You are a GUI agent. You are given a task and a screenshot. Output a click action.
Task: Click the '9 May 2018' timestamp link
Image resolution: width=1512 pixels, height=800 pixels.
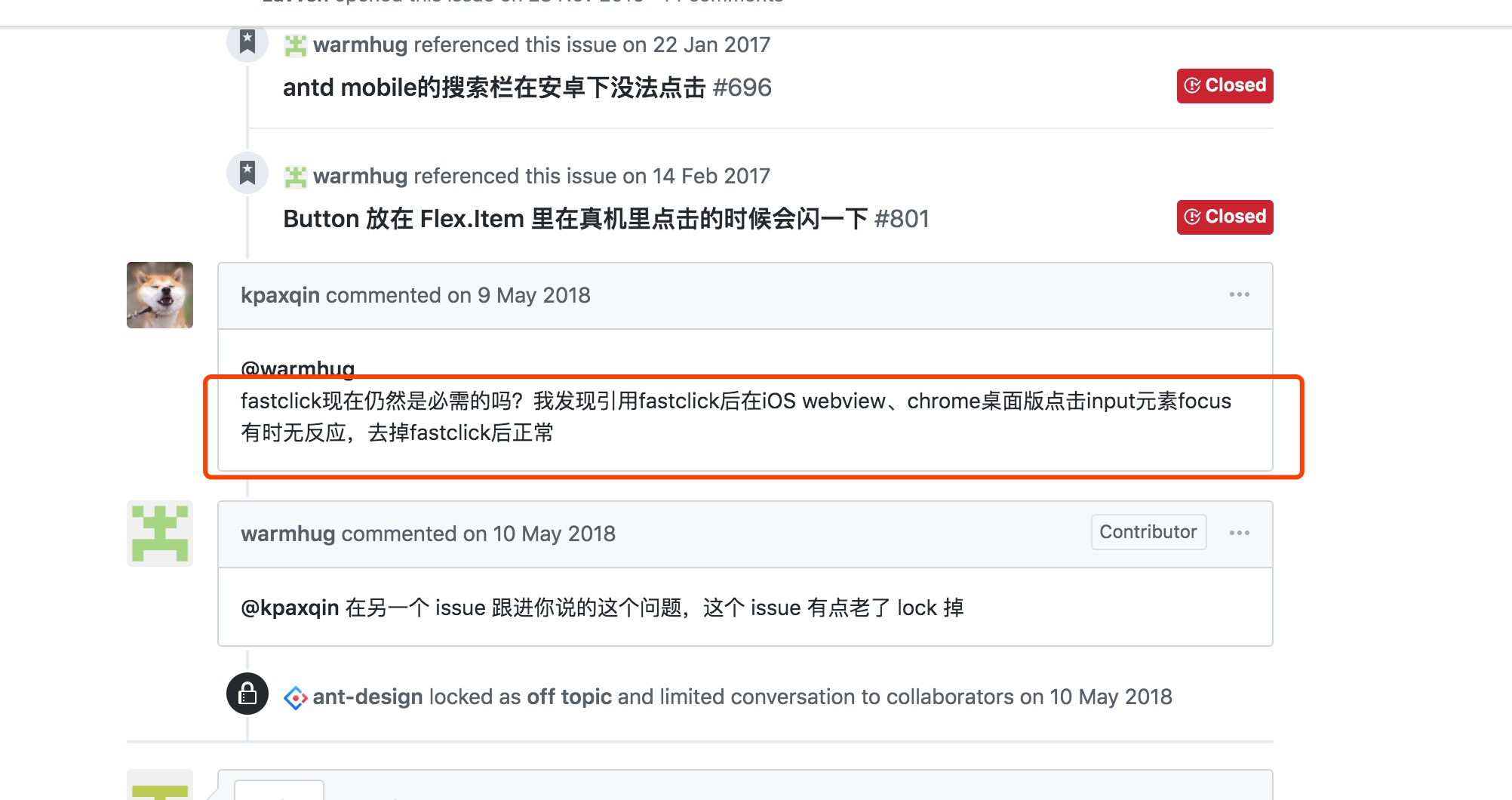pos(534,295)
